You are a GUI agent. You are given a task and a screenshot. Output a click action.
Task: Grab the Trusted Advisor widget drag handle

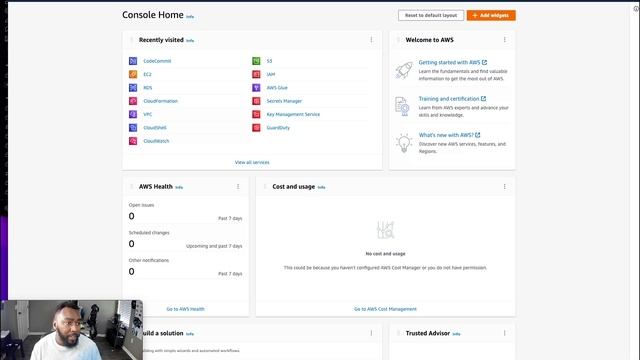(x=398, y=333)
